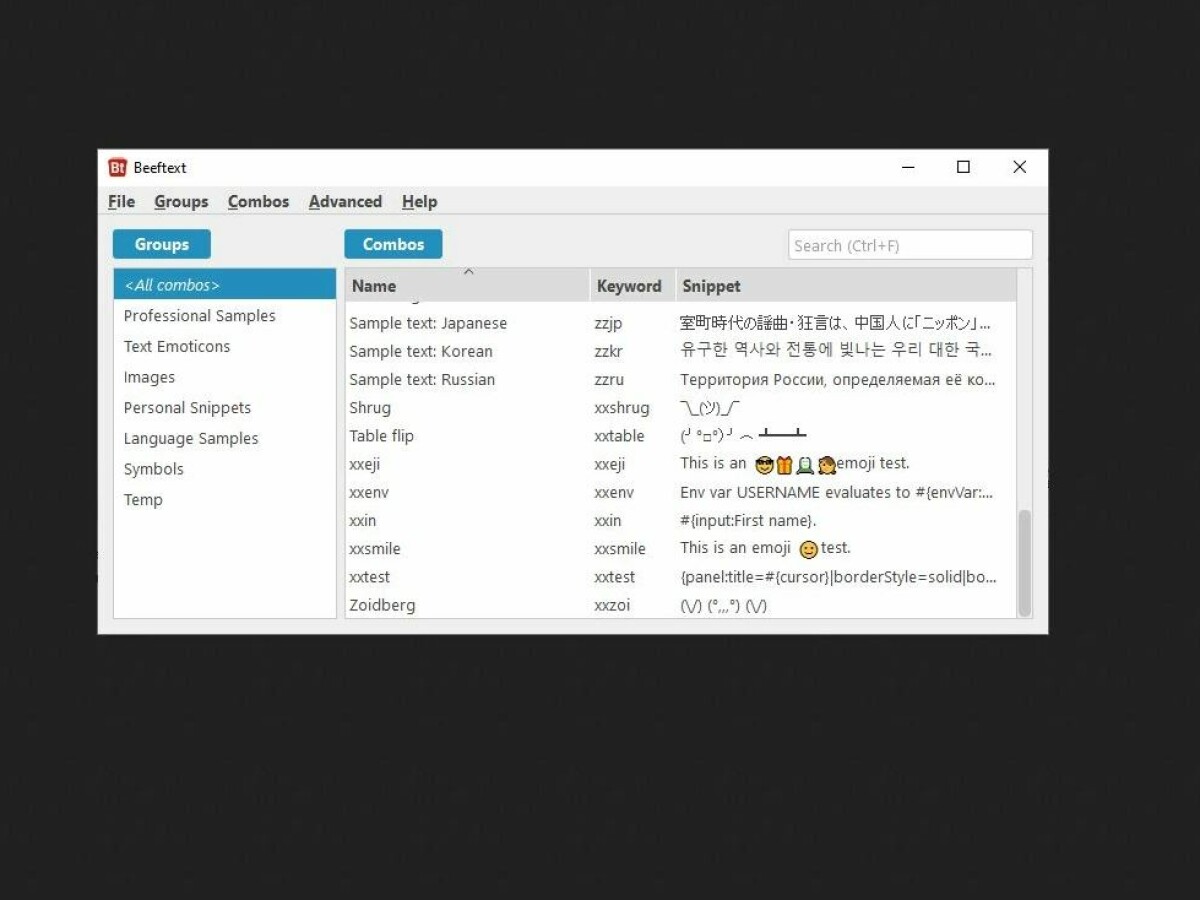Viewport: 1200px width, 900px height.
Task: Click the Beeftext icon in the title bar
Action: click(x=116, y=167)
